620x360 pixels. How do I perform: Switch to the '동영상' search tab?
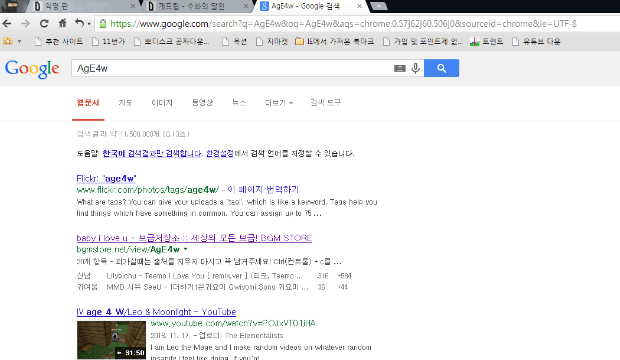(202, 103)
